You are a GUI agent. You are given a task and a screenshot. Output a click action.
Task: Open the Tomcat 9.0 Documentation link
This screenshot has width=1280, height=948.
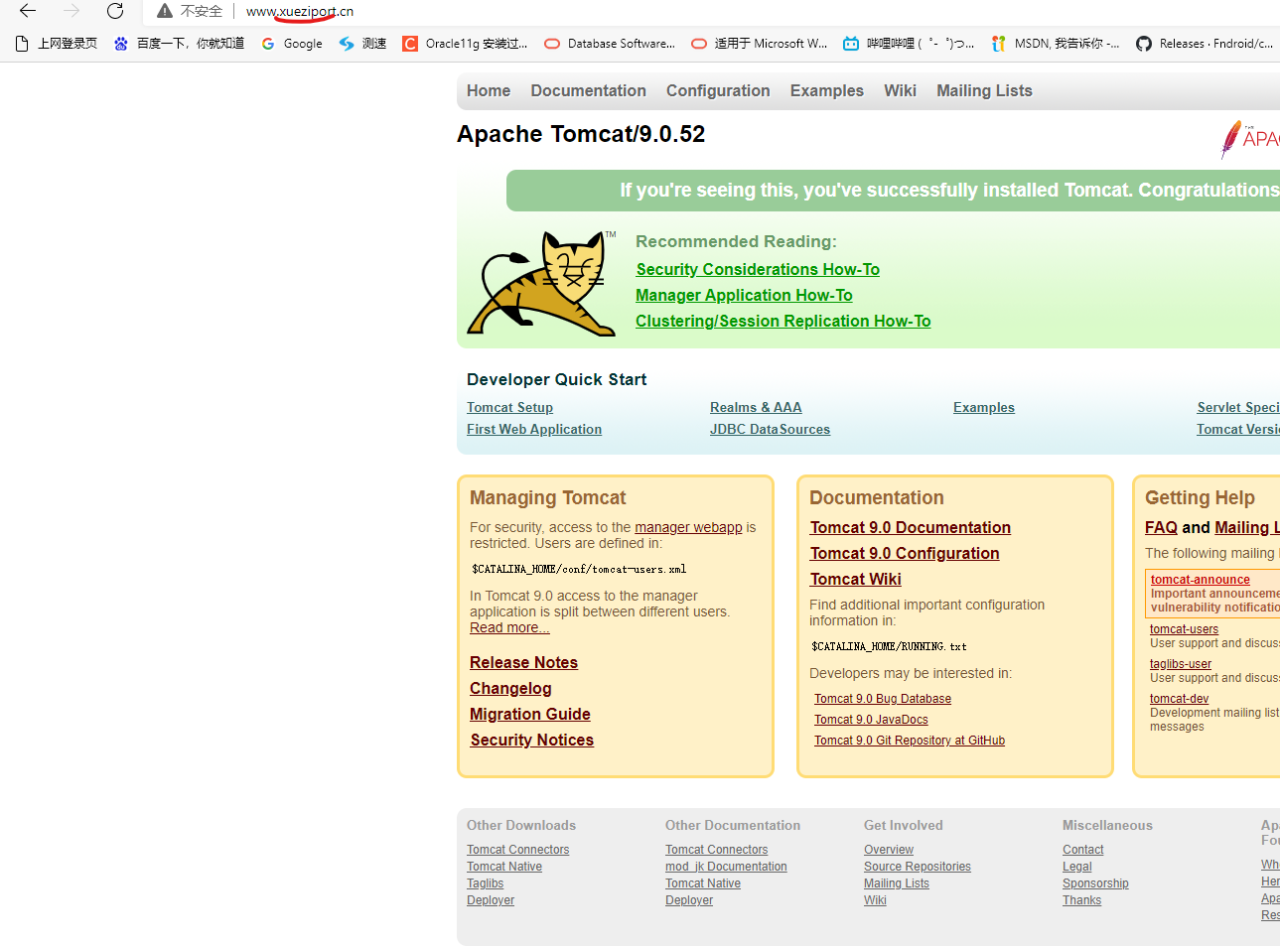910,527
